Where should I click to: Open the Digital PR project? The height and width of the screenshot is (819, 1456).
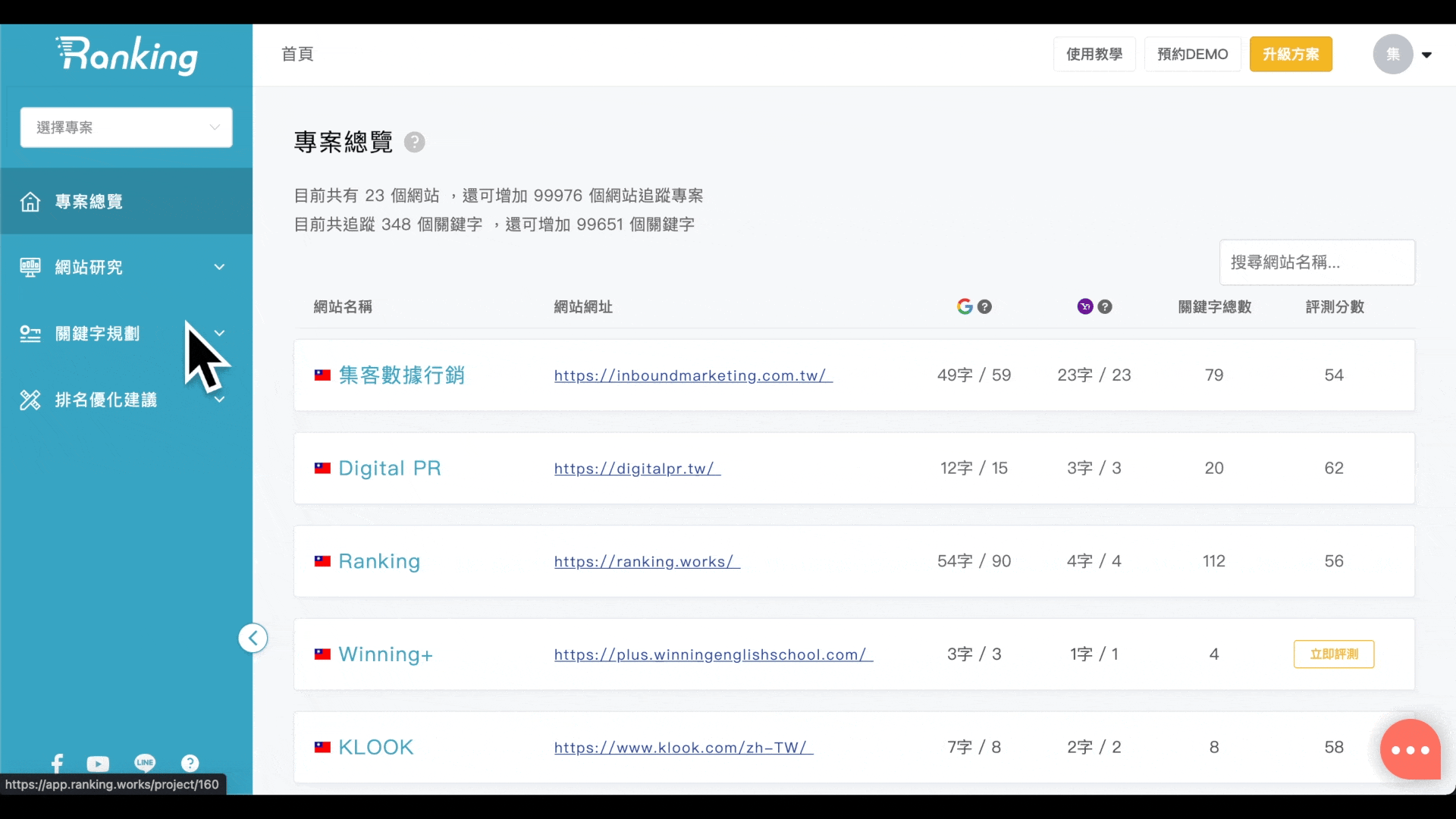[x=390, y=468]
